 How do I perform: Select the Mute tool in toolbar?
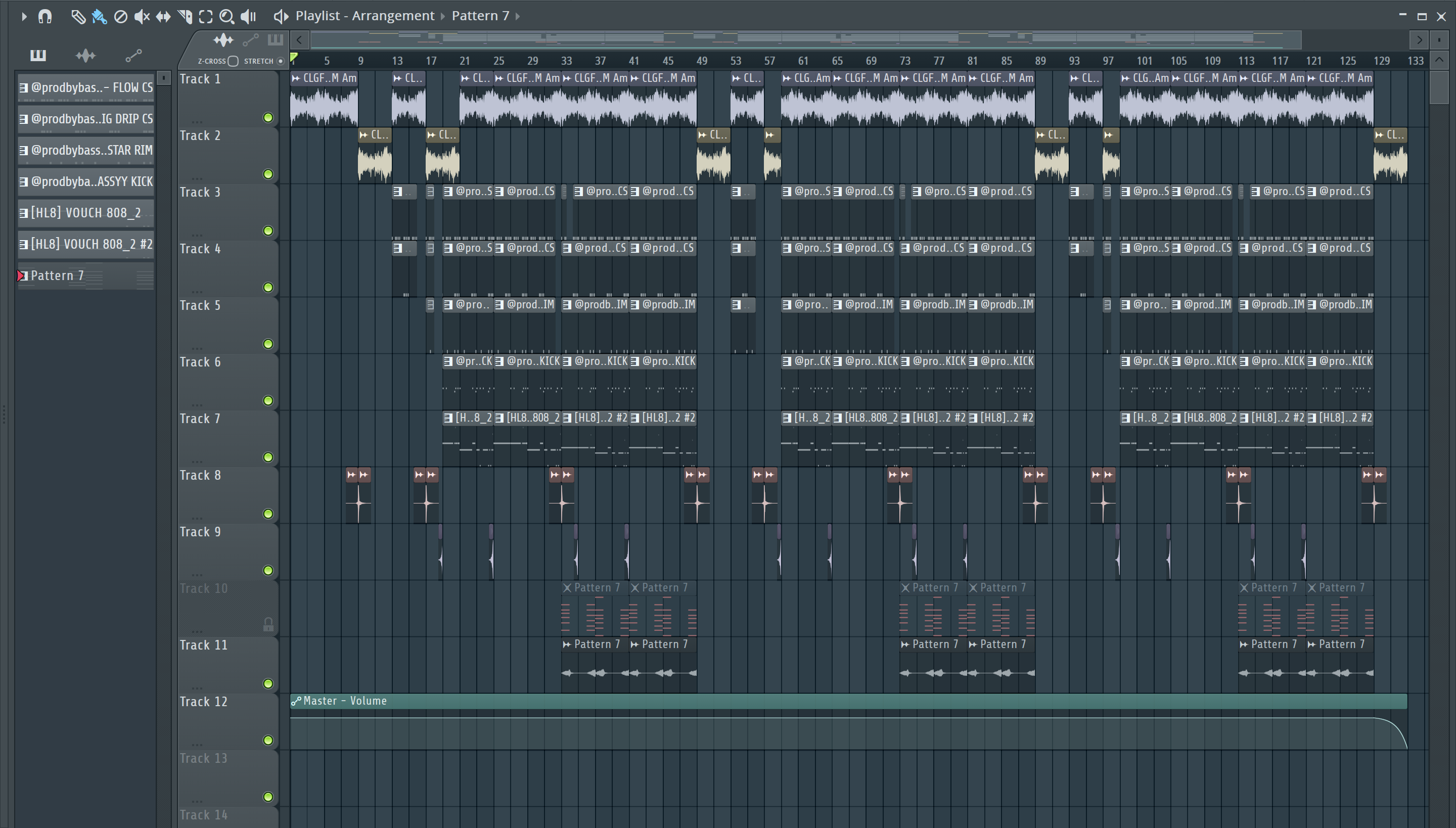[x=142, y=17]
